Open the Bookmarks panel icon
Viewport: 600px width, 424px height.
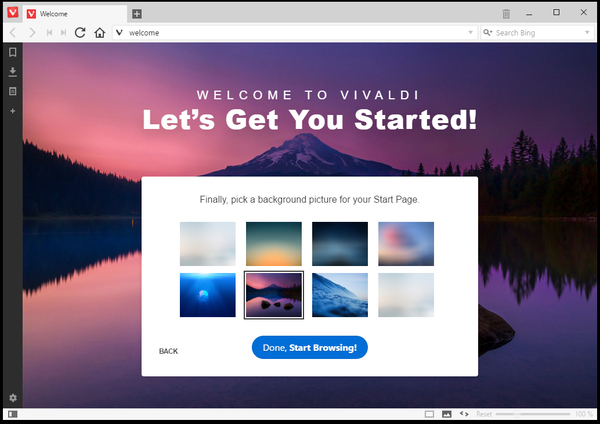13,52
